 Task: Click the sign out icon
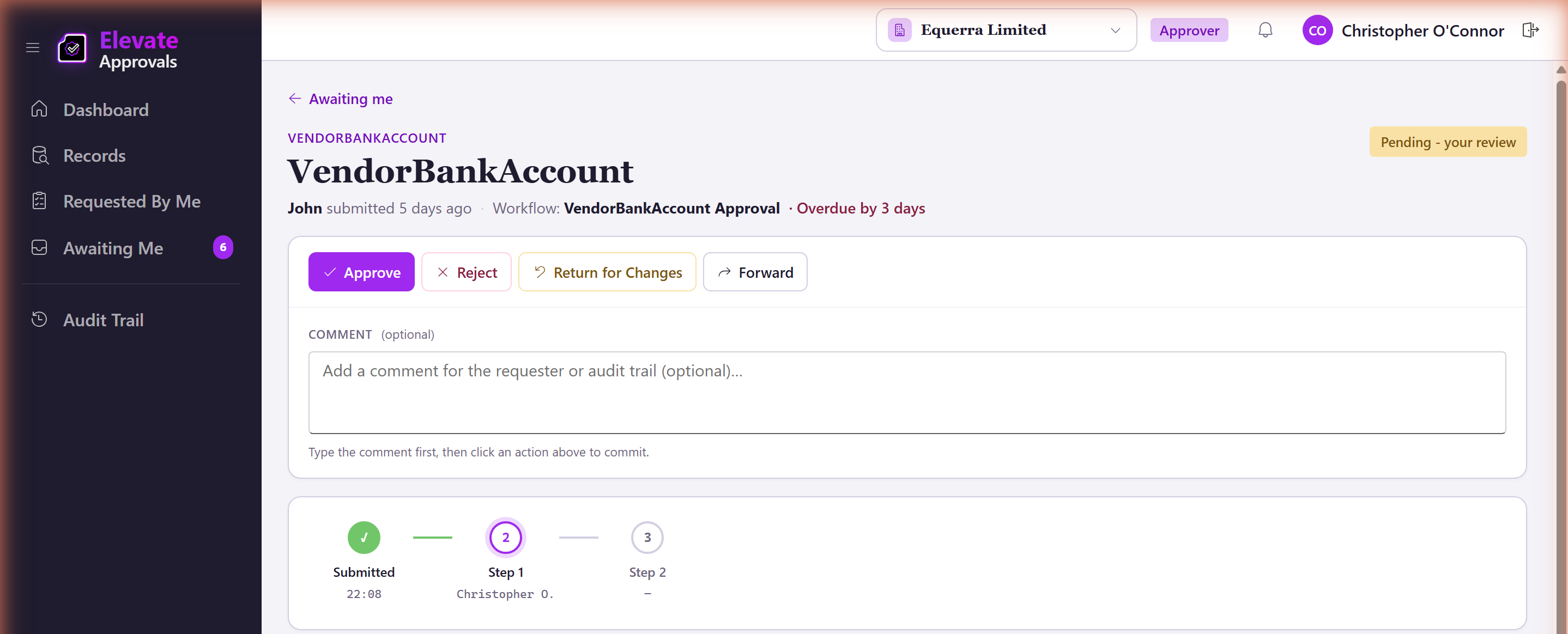point(1530,31)
